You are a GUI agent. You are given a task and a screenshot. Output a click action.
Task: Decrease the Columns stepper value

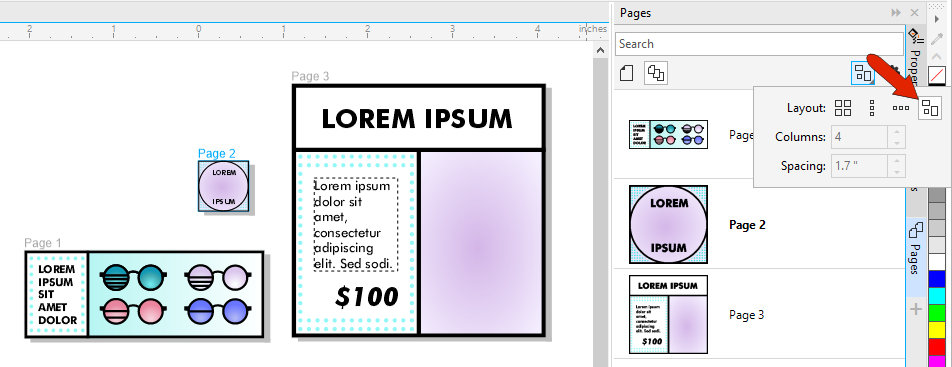(x=897, y=143)
